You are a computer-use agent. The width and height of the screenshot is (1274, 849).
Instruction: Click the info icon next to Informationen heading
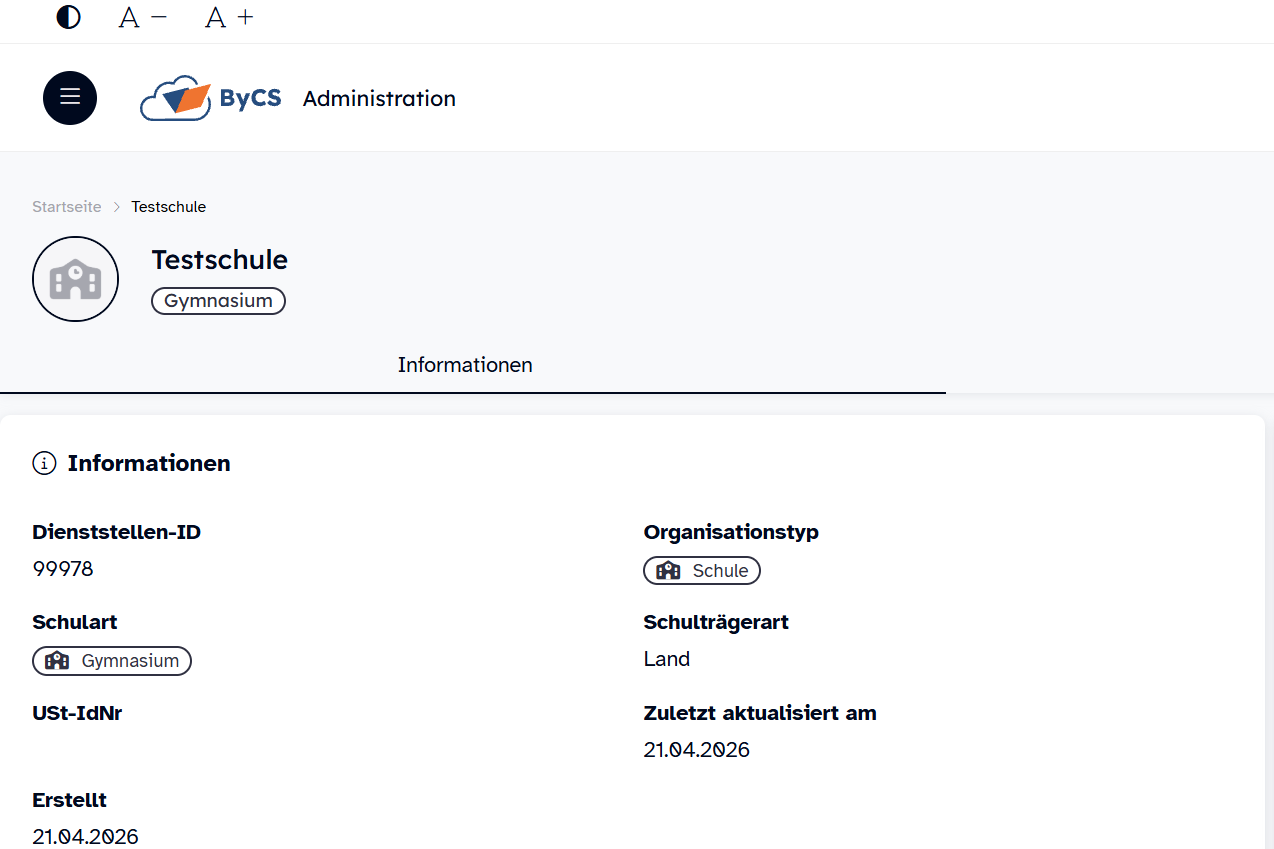(45, 463)
